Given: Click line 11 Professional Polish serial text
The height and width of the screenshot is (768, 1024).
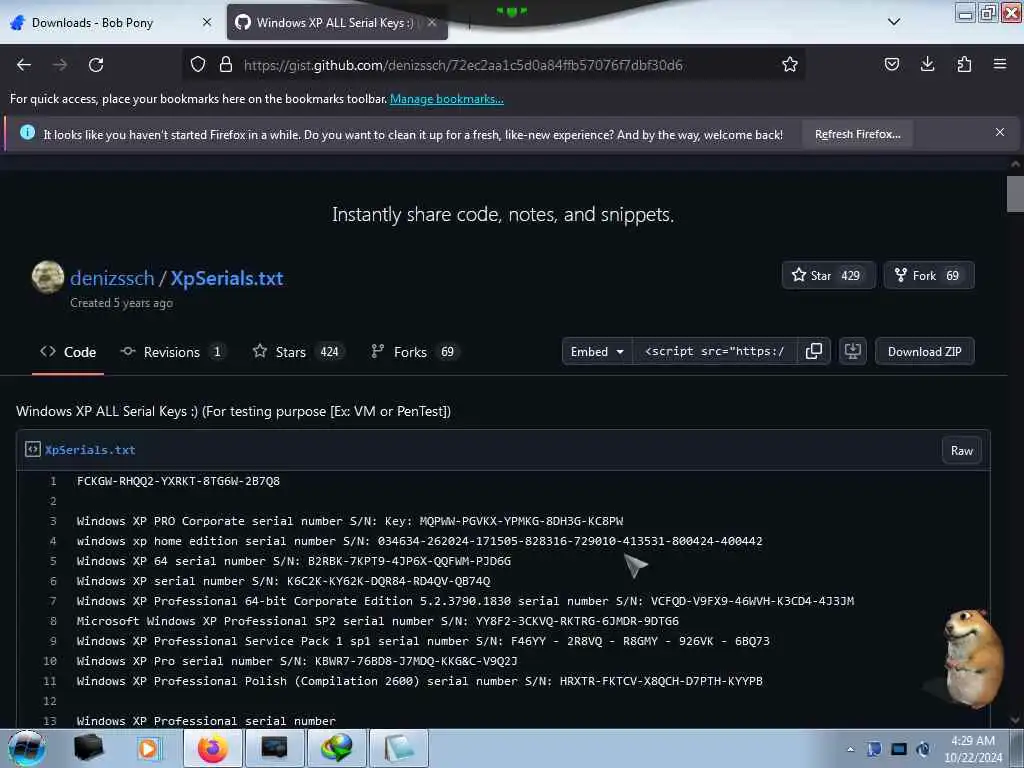Looking at the screenshot, I should (x=419, y=681).
